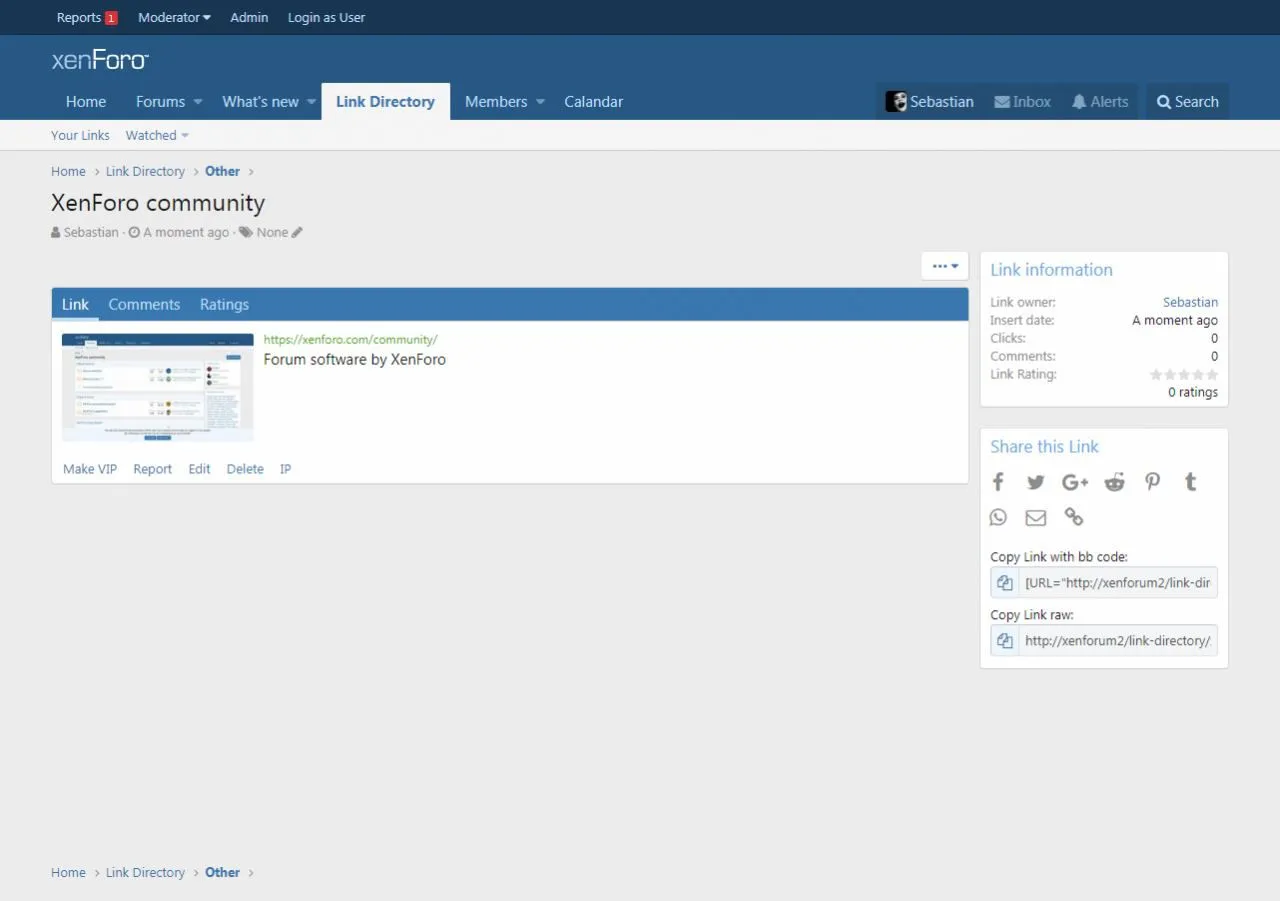Open the Moderator dropdown menu
The height and width of the screenshot is (901, 1280).
(174, 18)
